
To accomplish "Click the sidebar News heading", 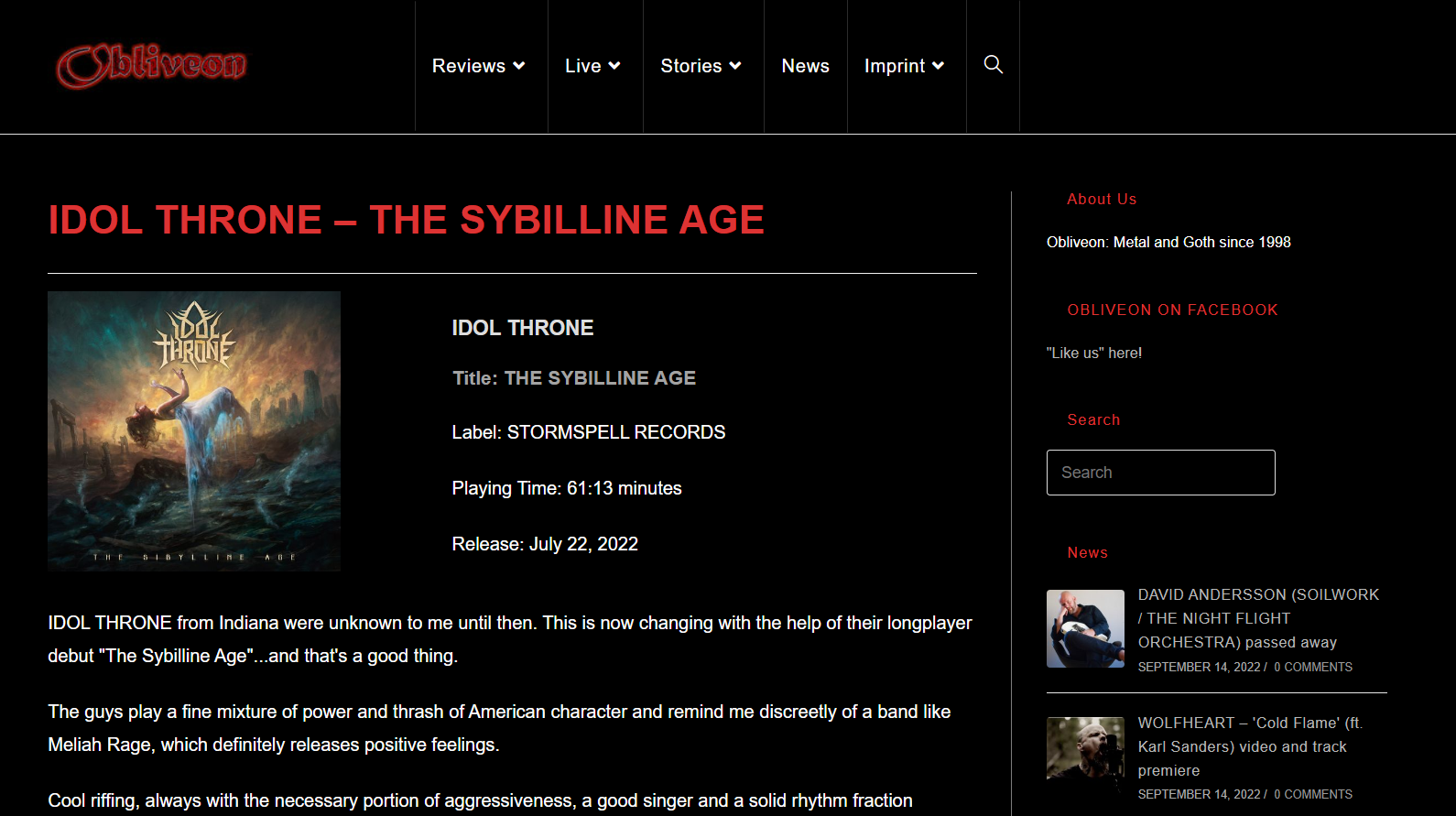I will pos(1088,552).
